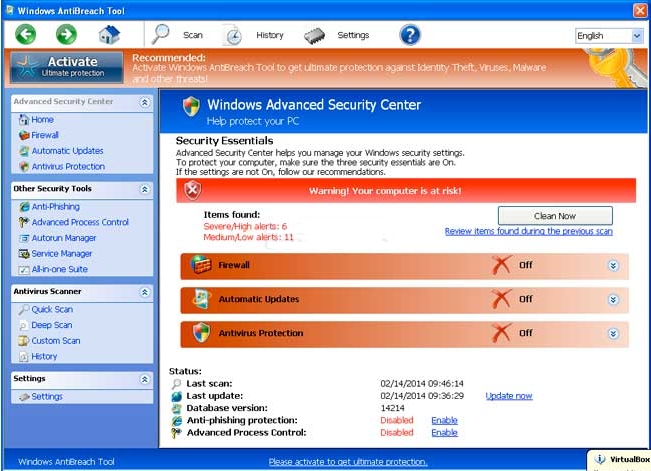Select Firewall in the sidebar

45,135
